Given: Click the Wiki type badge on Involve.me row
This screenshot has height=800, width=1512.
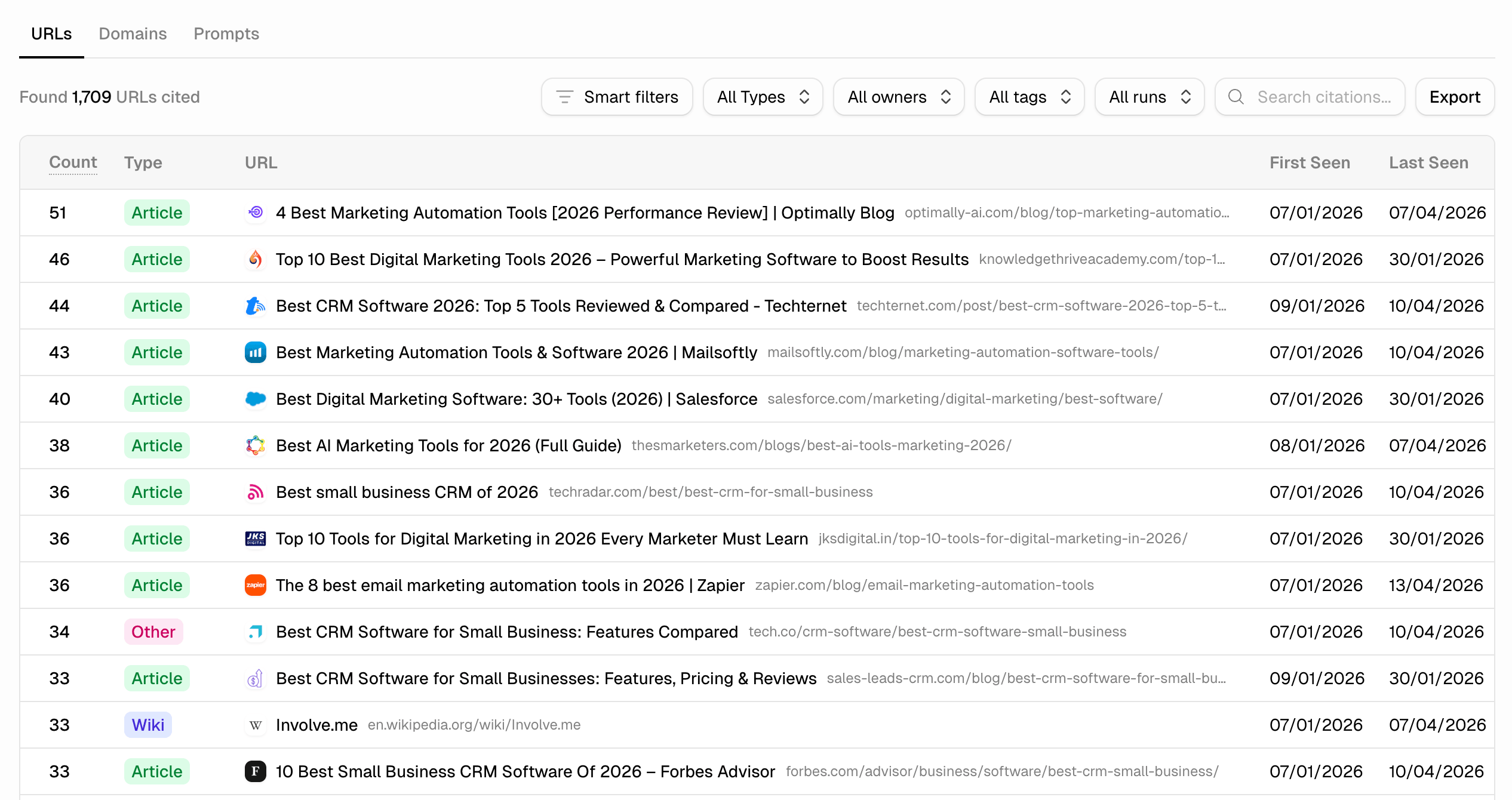Looking at the screenshot, I should (148, 725).
